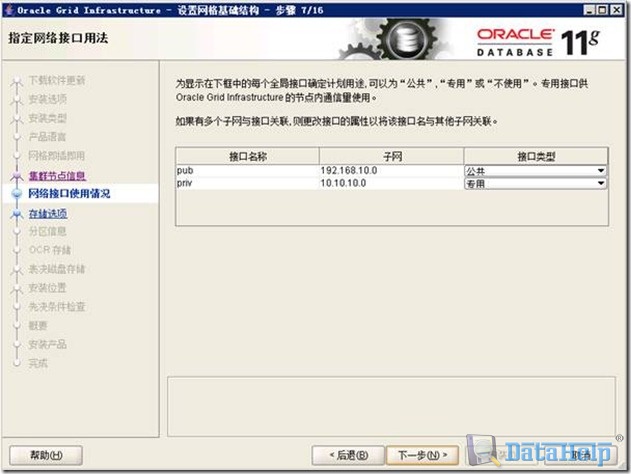This screenshot has height=474, width=631.
Task: Click the 下一步(N) button
Action: pos(422,455)
